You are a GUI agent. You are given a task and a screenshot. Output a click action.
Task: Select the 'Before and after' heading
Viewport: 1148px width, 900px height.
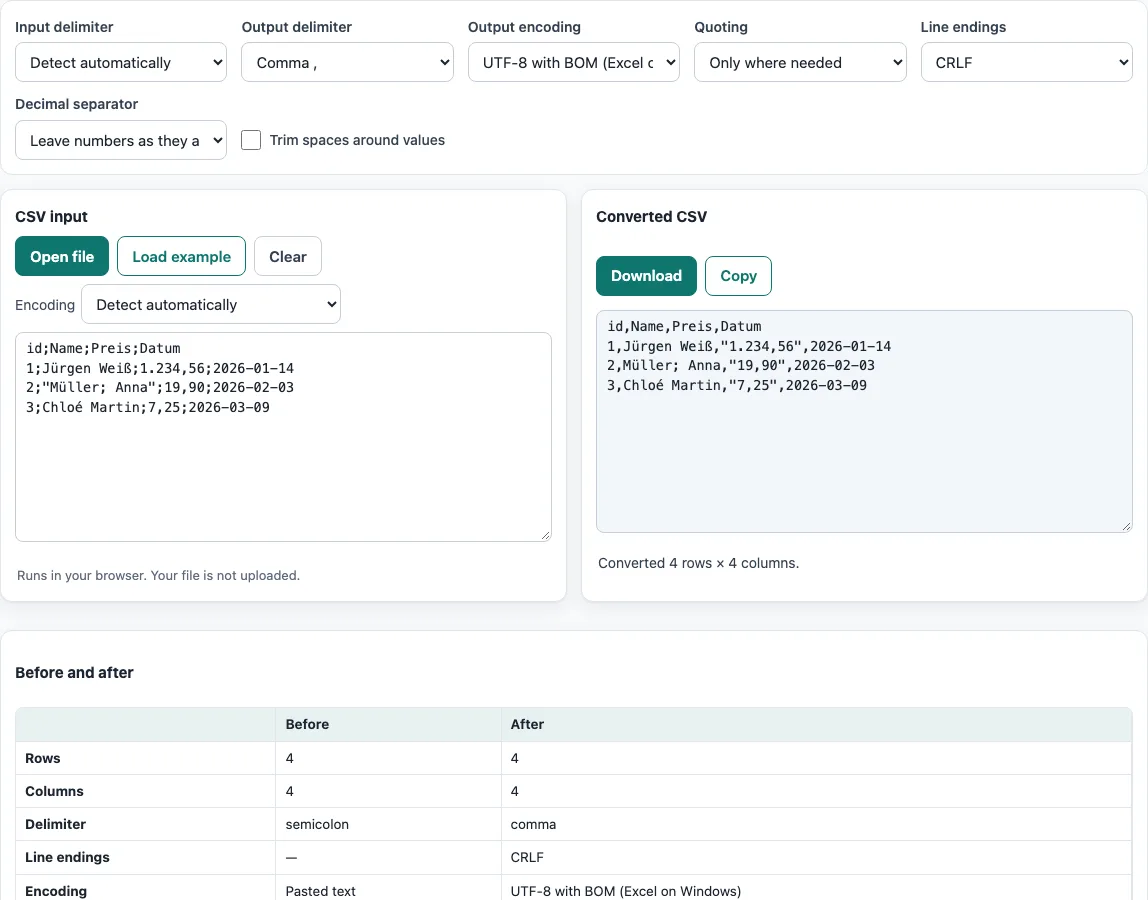point(75,672)
